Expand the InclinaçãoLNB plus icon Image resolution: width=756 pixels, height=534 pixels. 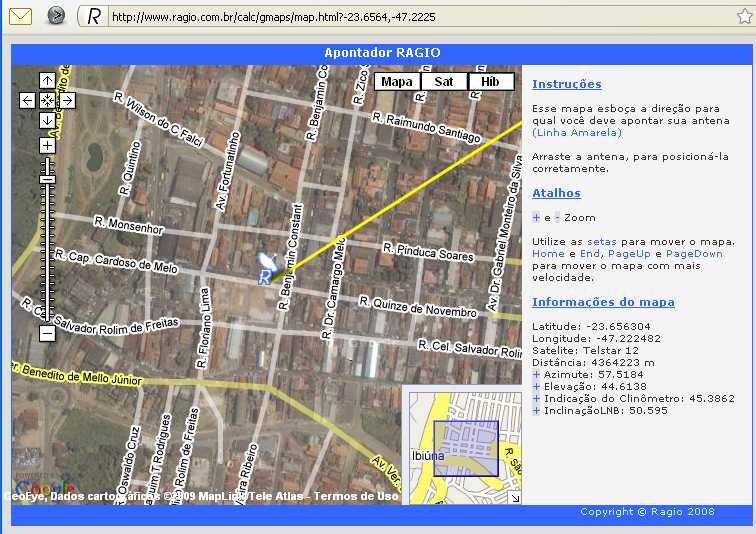(536, 411)
